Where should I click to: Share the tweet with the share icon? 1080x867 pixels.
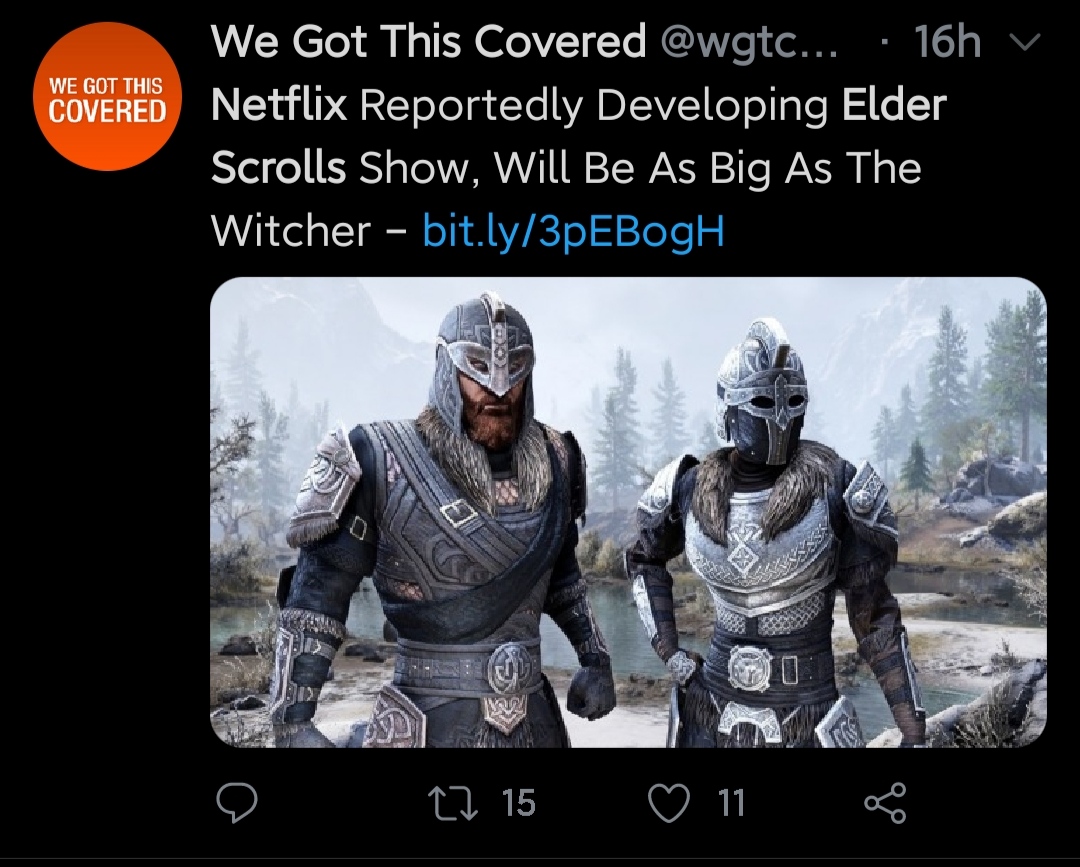[x=886, y=803]
